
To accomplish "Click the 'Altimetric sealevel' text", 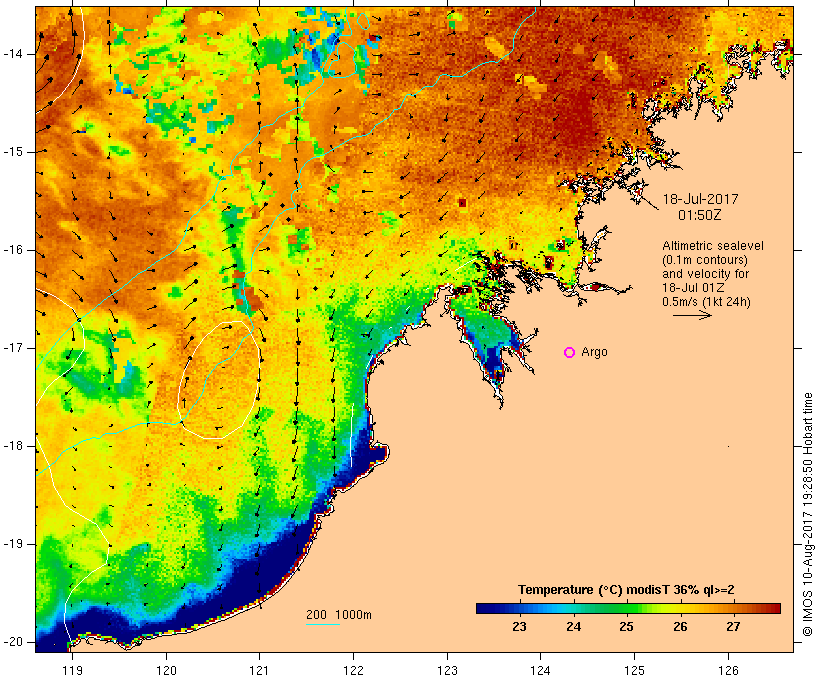I will point(713,246).
